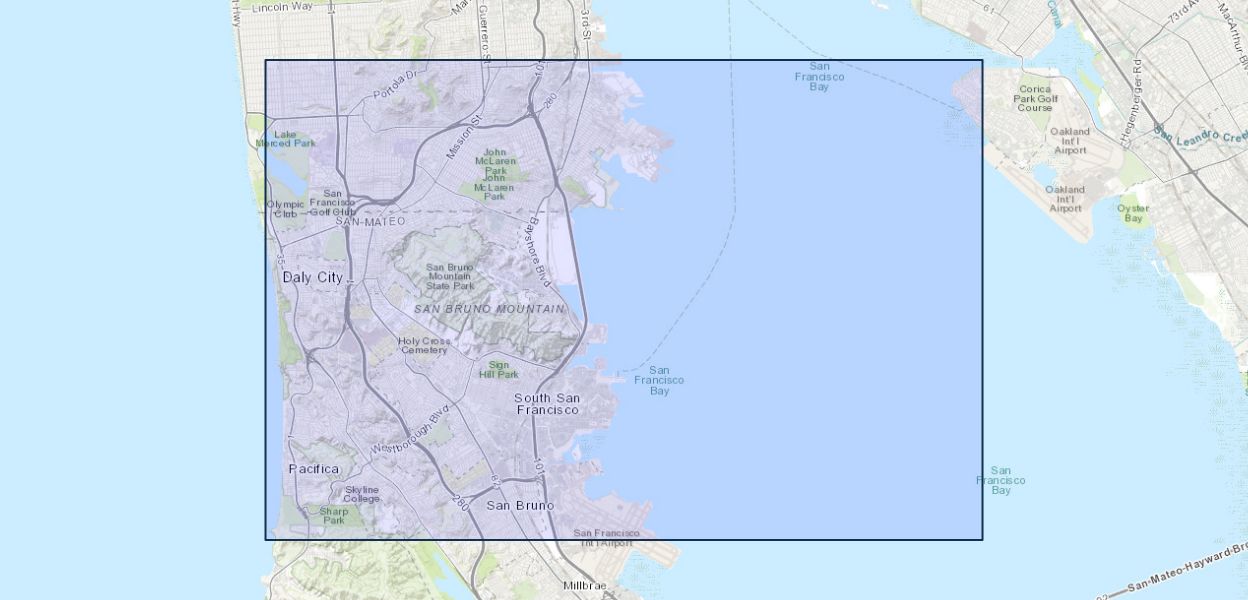Click the Westborough Blvd road label
Image resolution: width=1248 pixels, height=600 pixels.
tap(410, 431)
